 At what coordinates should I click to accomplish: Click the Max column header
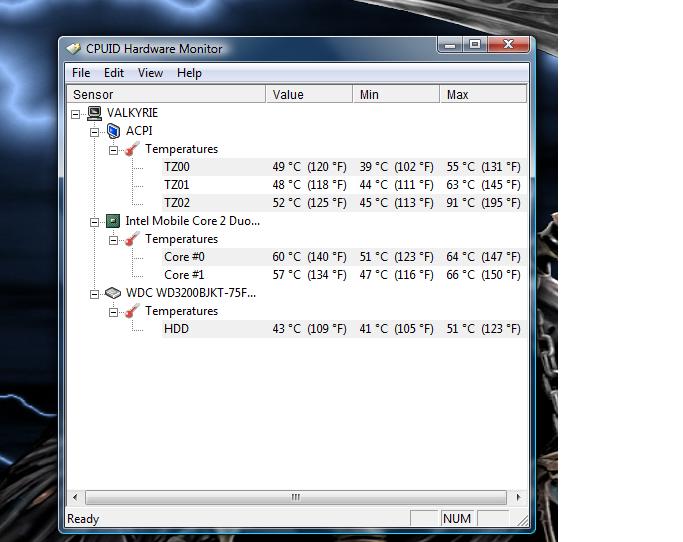click(x=483, y=94)
